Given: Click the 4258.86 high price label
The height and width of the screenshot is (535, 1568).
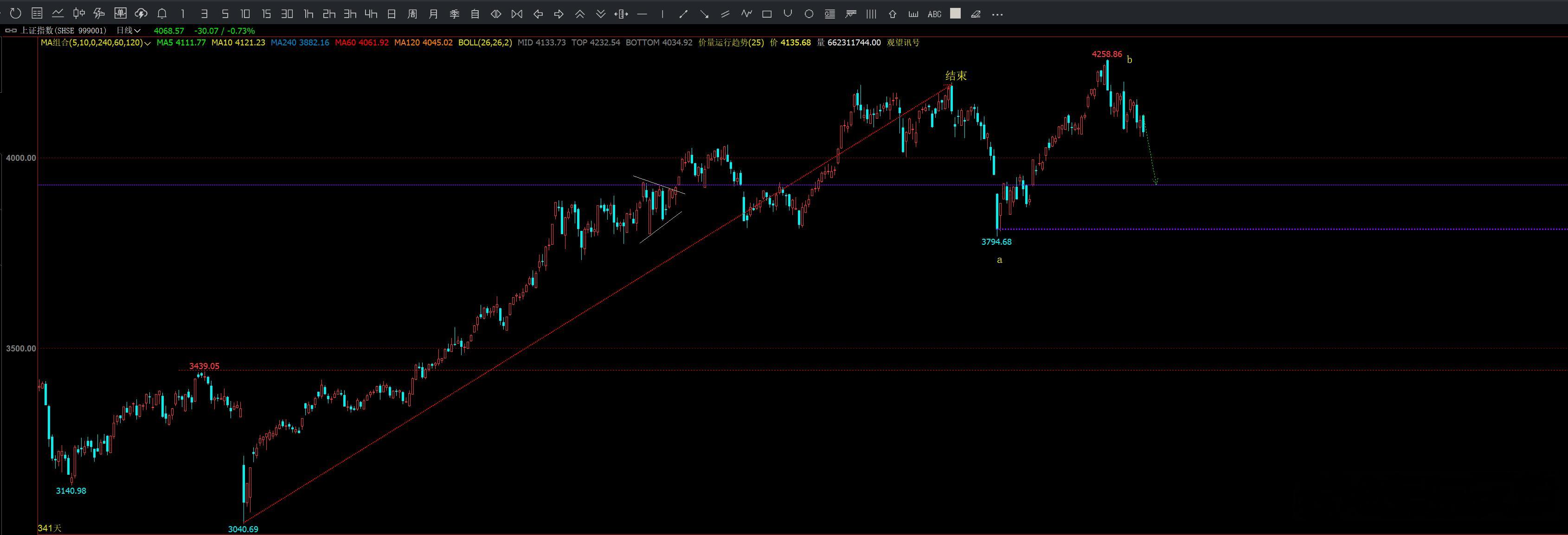Looking at the screenshot, I should [1106, 54].
